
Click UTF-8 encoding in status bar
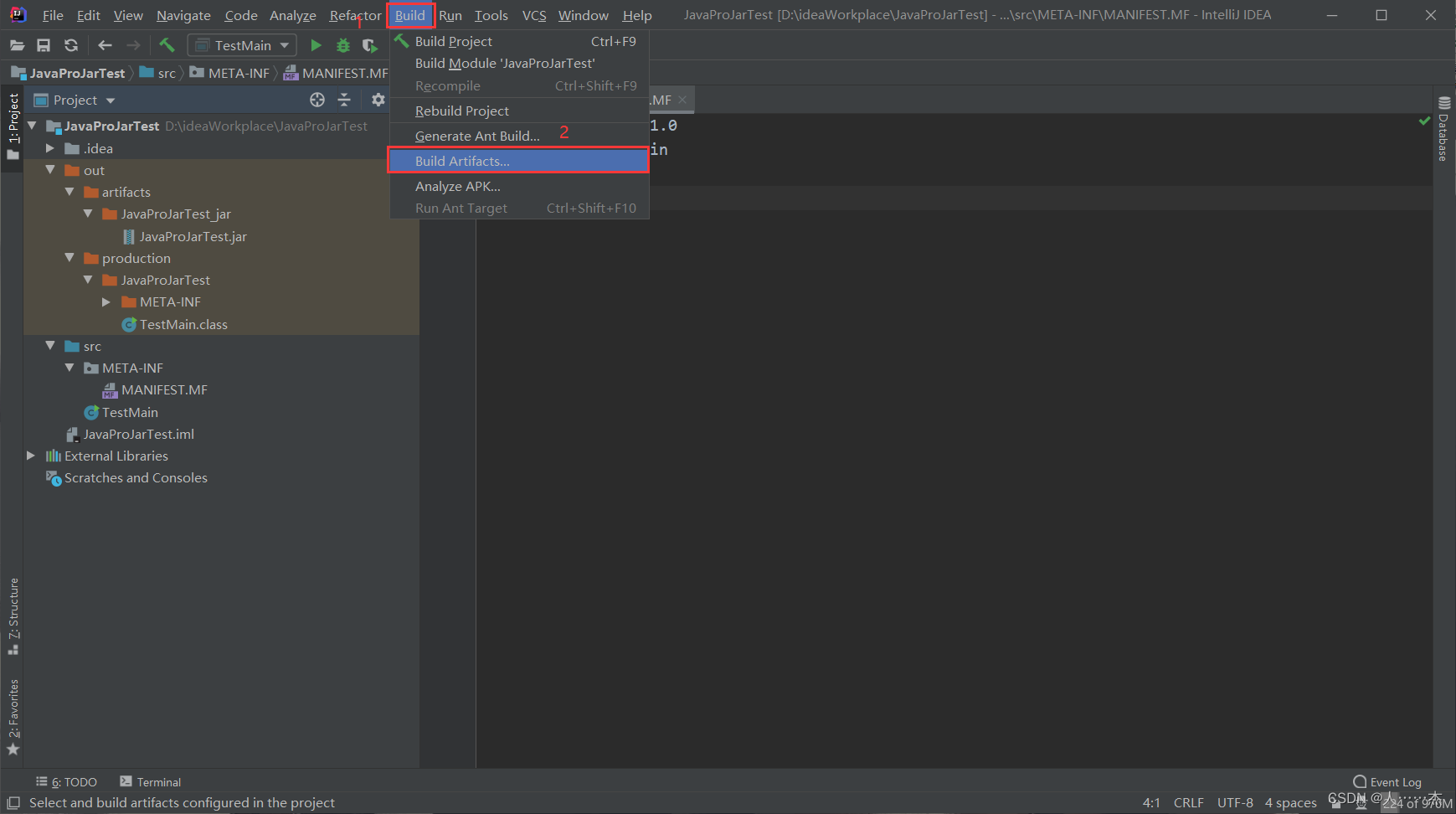(1235, 802)
